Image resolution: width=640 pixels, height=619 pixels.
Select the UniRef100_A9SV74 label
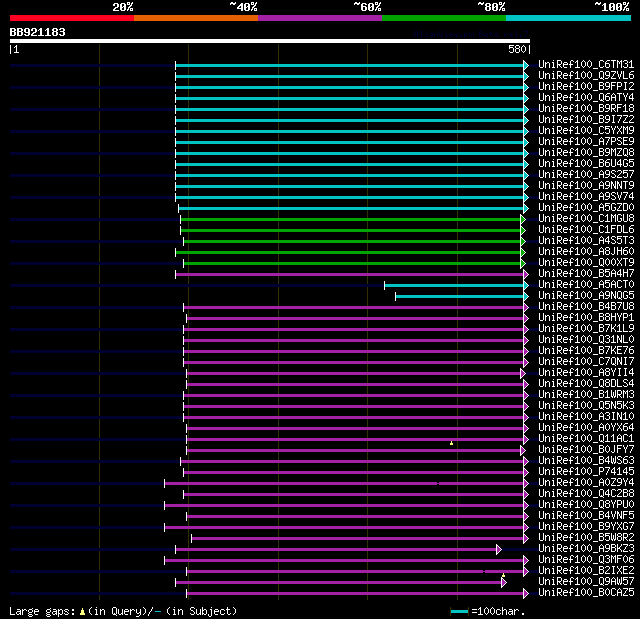point(586,197)
